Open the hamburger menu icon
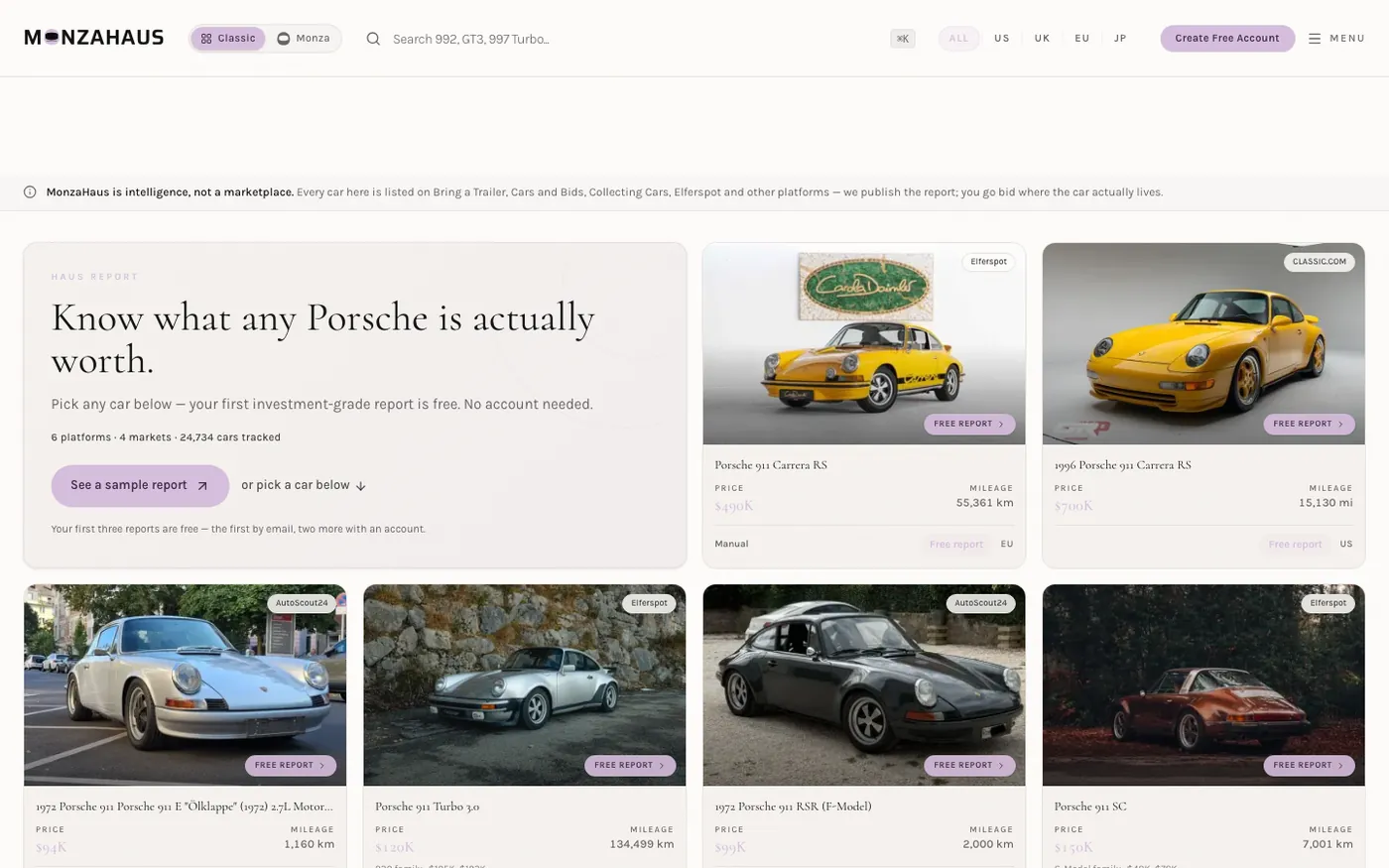Viewport: 1389px width, 868px height. click(x=1315, y=39)
